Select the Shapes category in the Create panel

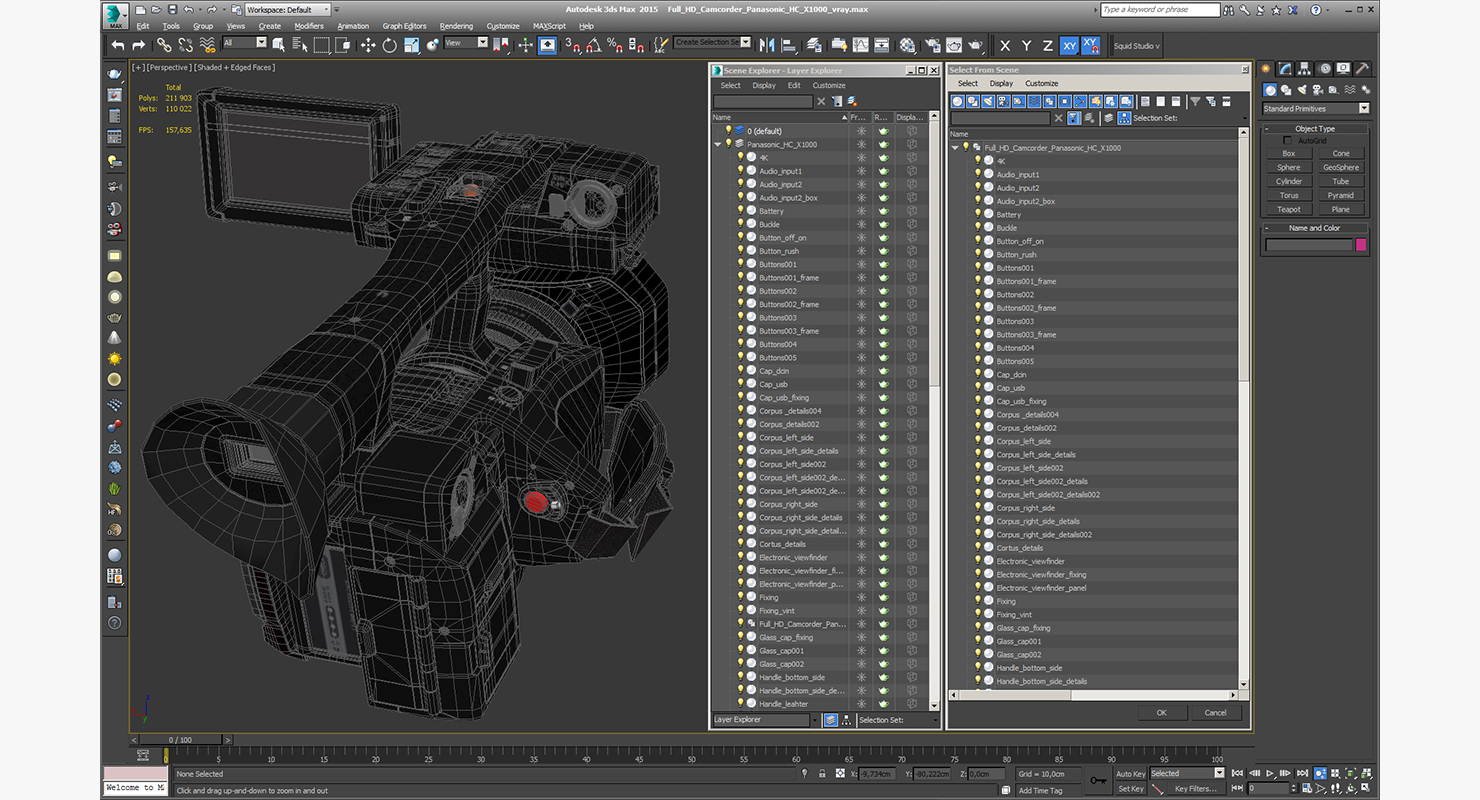coord(1286,90)
